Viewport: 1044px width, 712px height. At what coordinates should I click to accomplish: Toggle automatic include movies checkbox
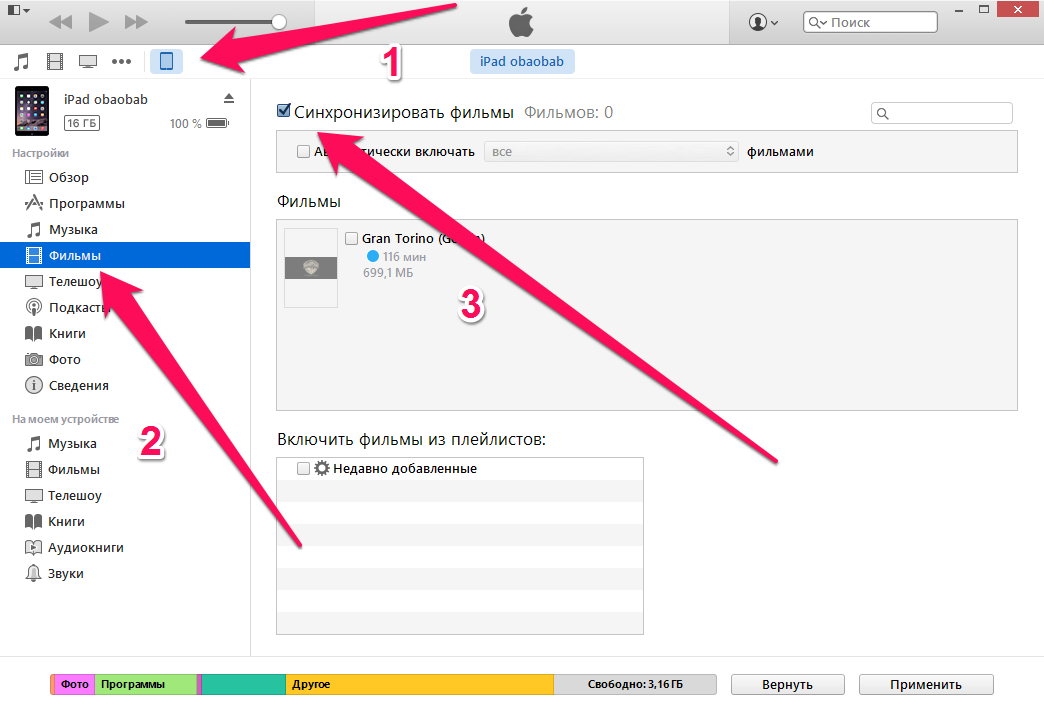coord(304,152)
